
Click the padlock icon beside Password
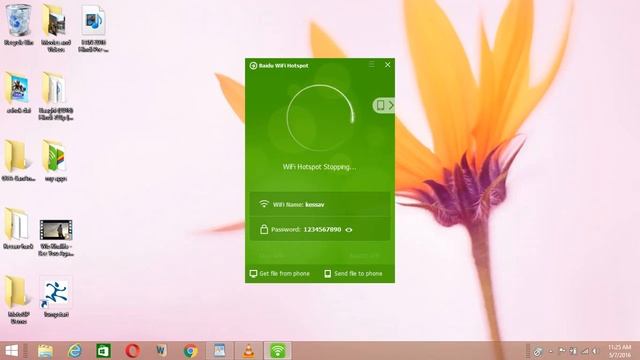[x=264, y=229]
